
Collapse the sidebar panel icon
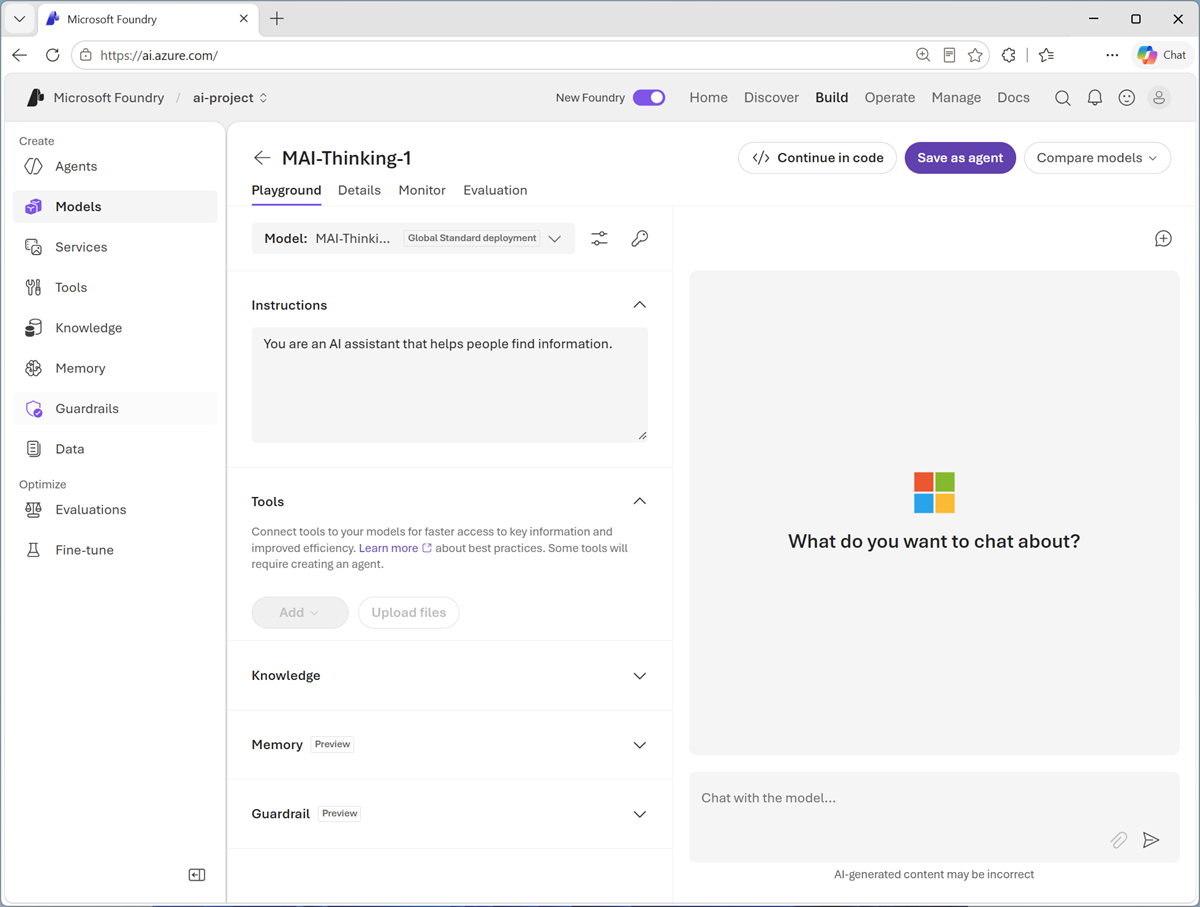point(197,875)
